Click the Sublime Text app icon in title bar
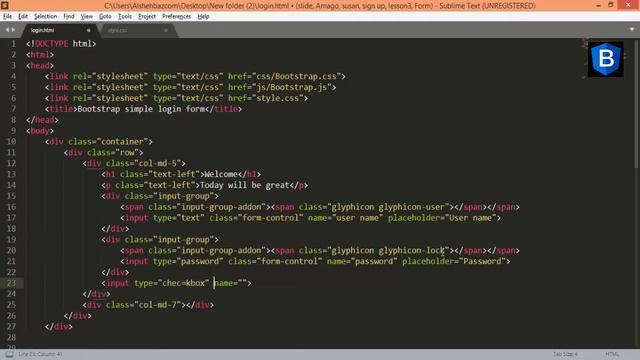 coord(5,5)
